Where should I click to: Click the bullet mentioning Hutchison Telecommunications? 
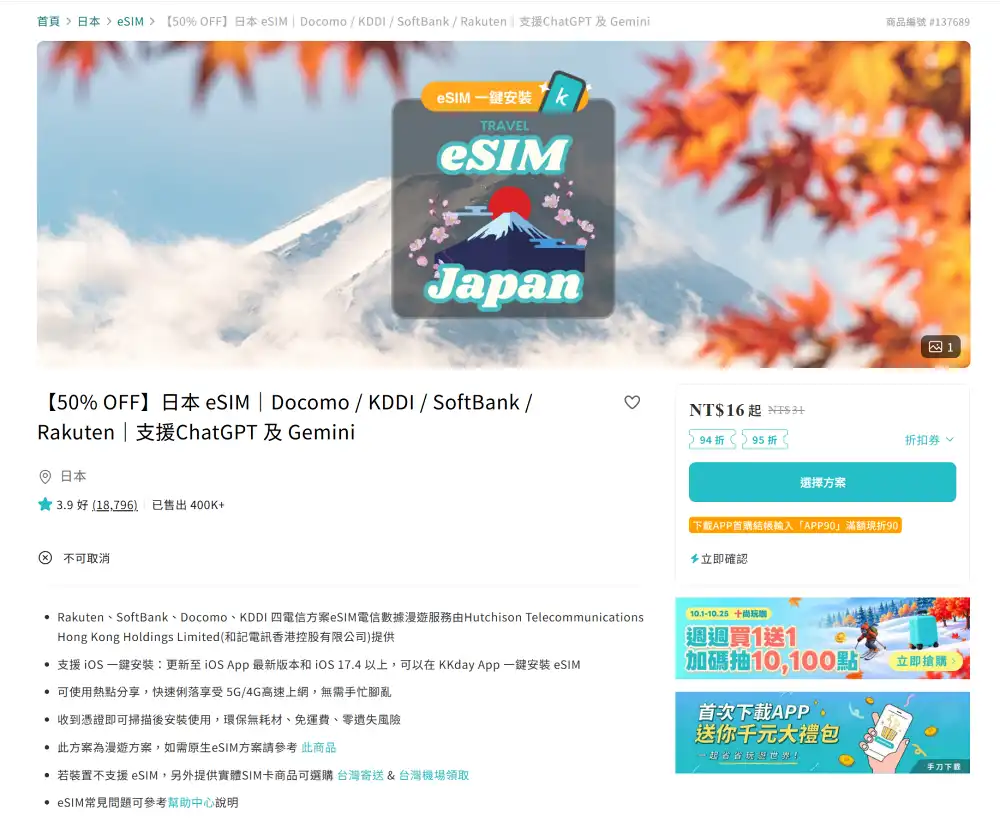click(x=351, y=627)
